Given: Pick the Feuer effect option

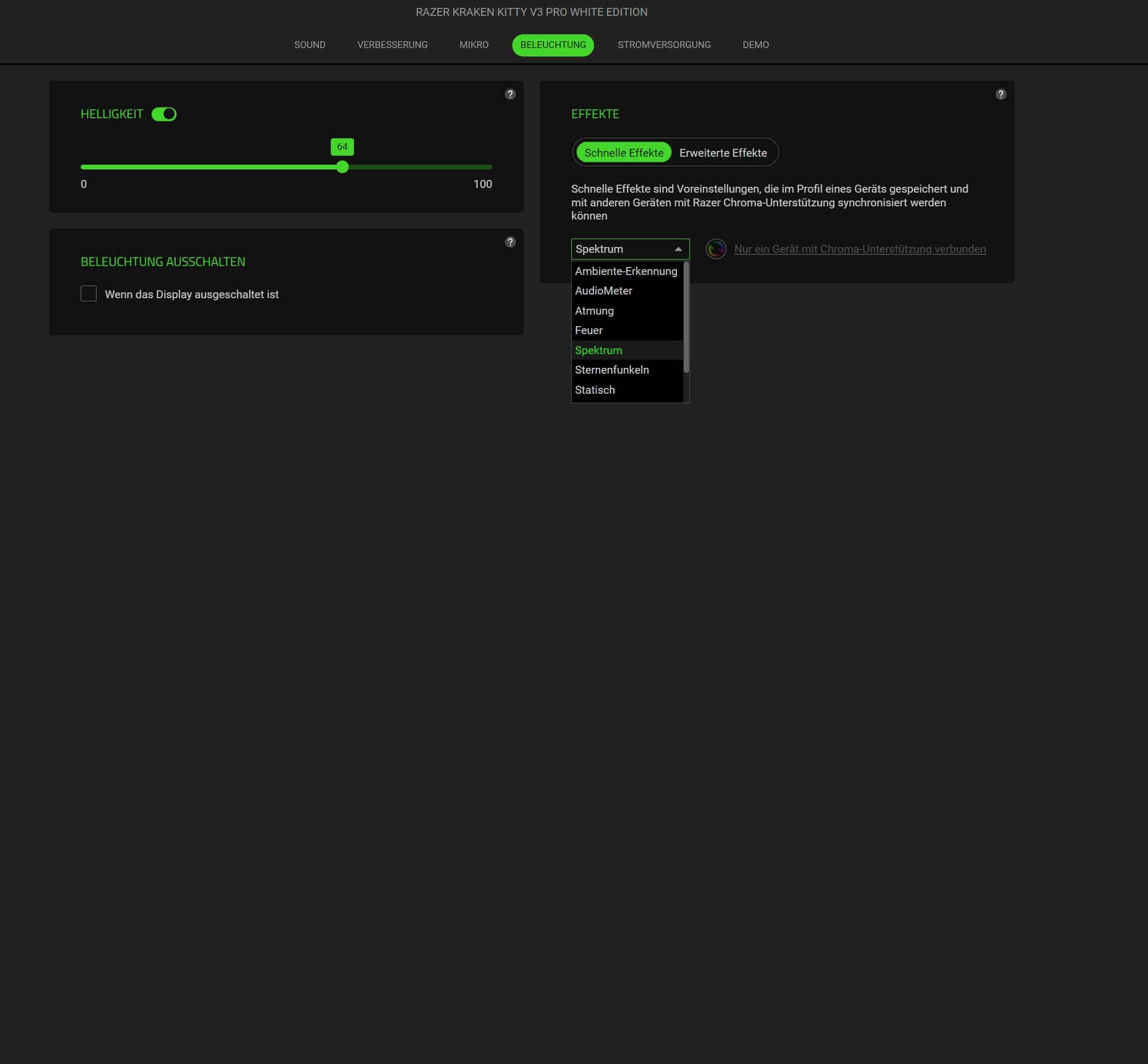Looking at the screenshot, I should coord(589,330).
